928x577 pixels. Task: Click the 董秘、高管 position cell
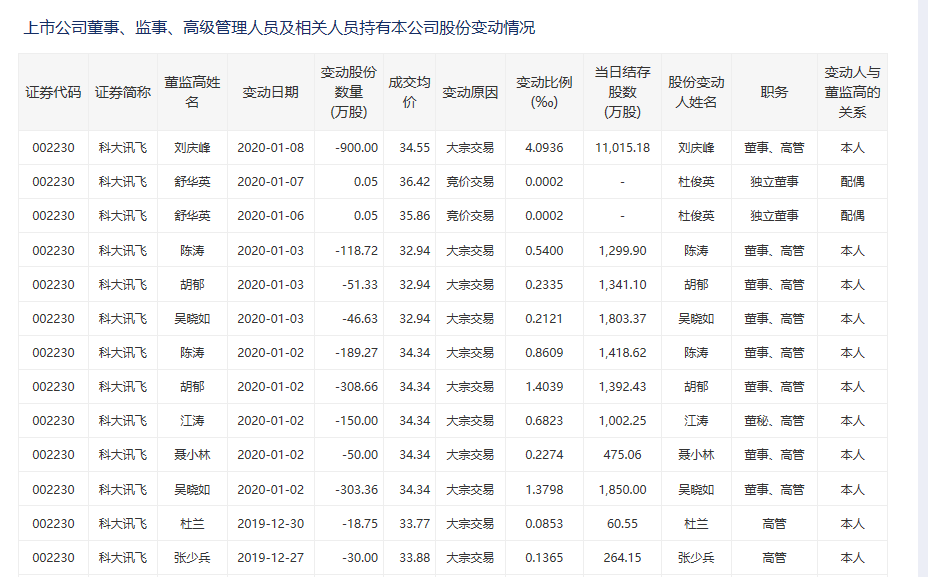[x=774, y=421]
